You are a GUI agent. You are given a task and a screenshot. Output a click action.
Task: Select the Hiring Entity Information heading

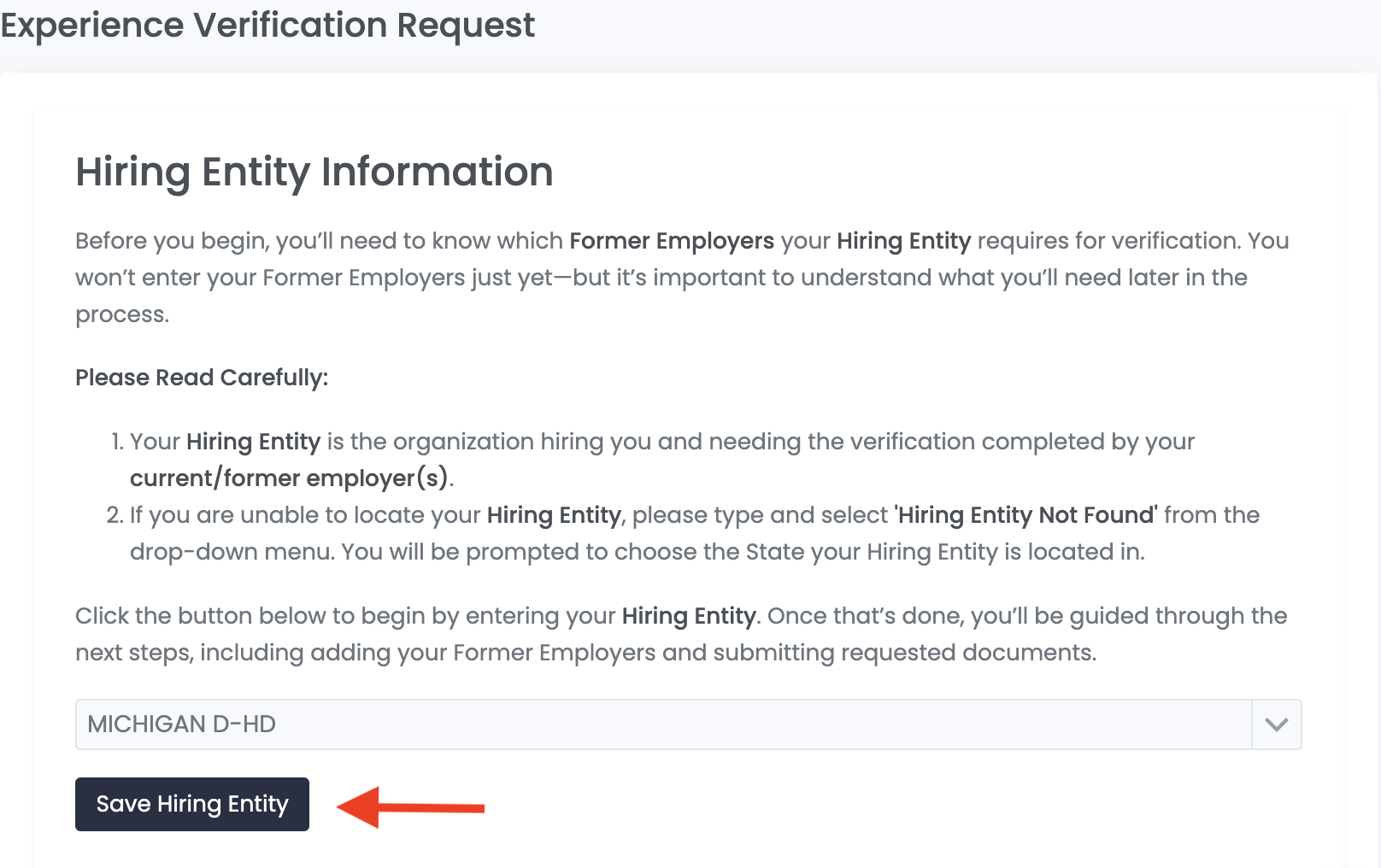314,173
